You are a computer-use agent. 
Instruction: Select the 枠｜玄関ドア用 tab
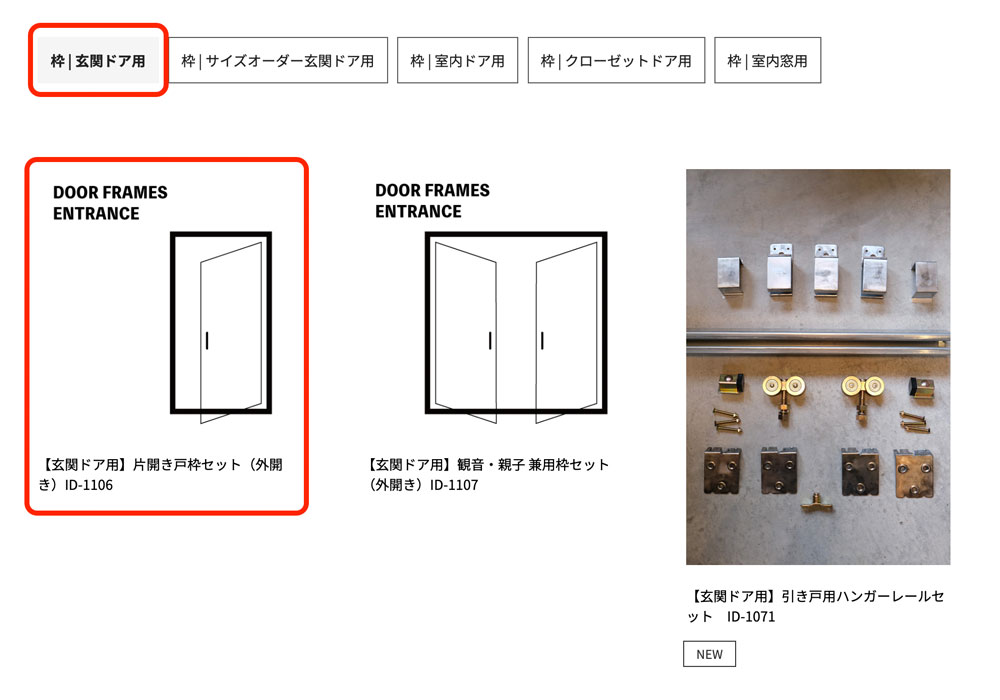click(x=98, y=61)
